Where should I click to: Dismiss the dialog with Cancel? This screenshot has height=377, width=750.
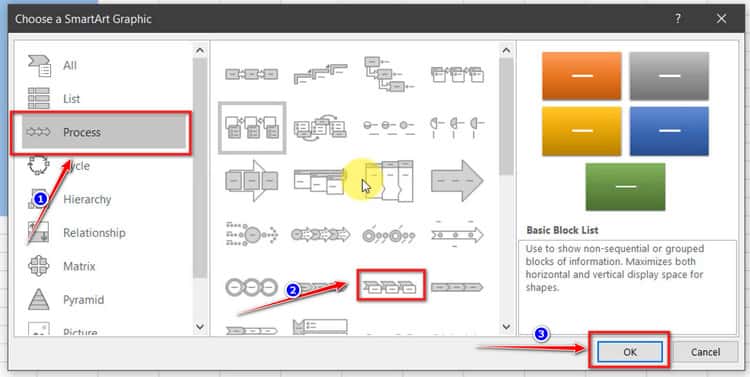coord(705,352)
